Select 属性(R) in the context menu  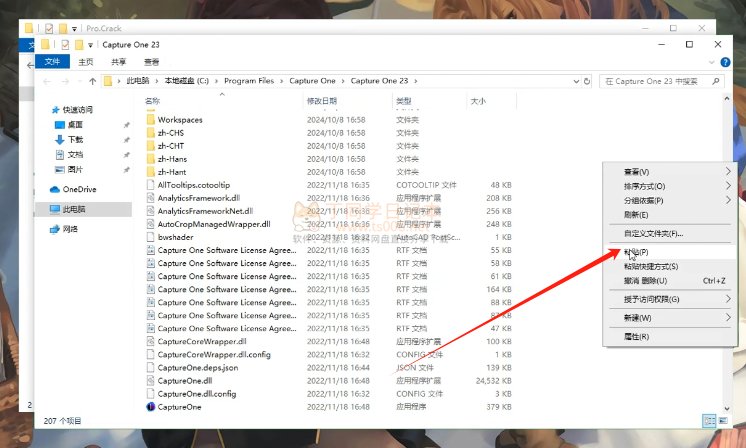[636, 337]
